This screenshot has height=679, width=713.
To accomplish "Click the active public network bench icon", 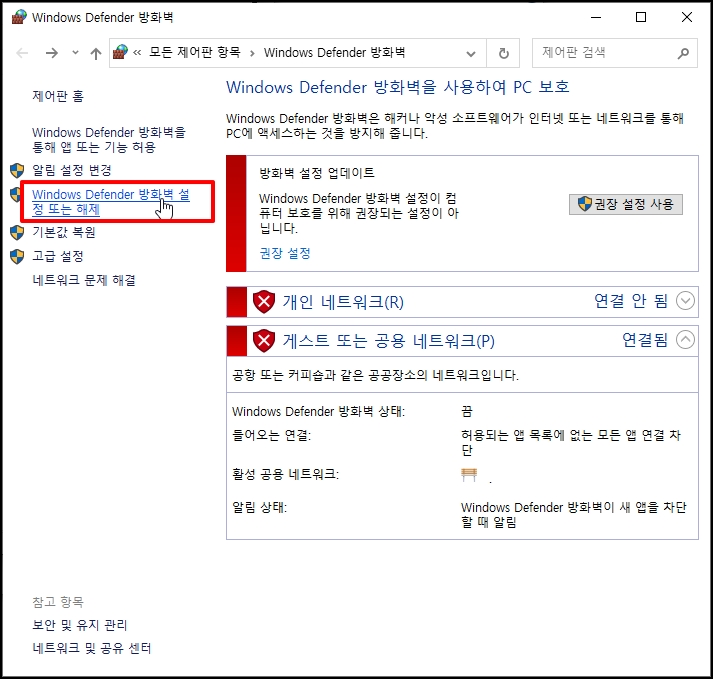I will tap(469, 475).
